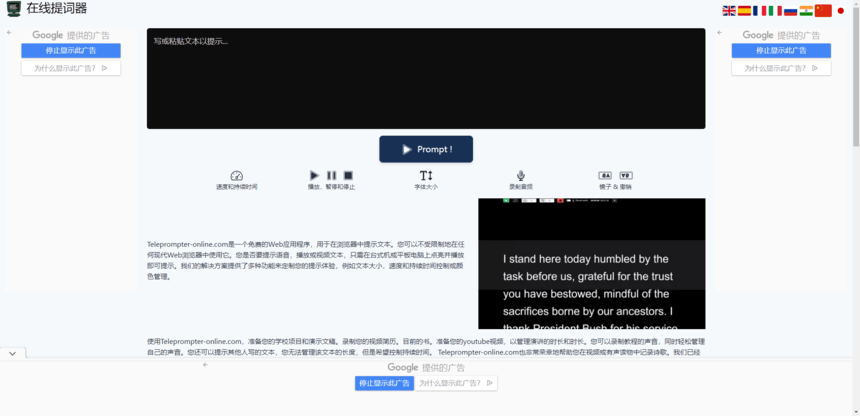Screen dimensions: 860x416
Task: Click inside the dark script text area
Action: 426,78
